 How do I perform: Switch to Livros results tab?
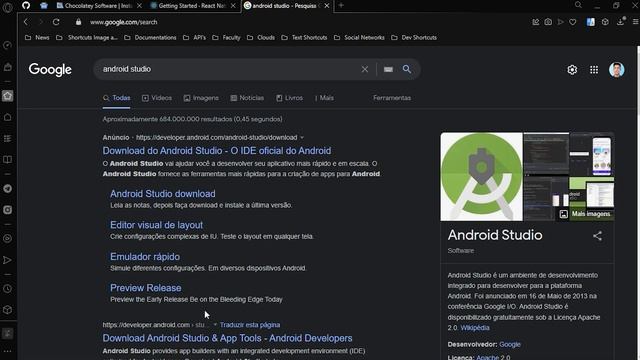click(x=289, y=98)
